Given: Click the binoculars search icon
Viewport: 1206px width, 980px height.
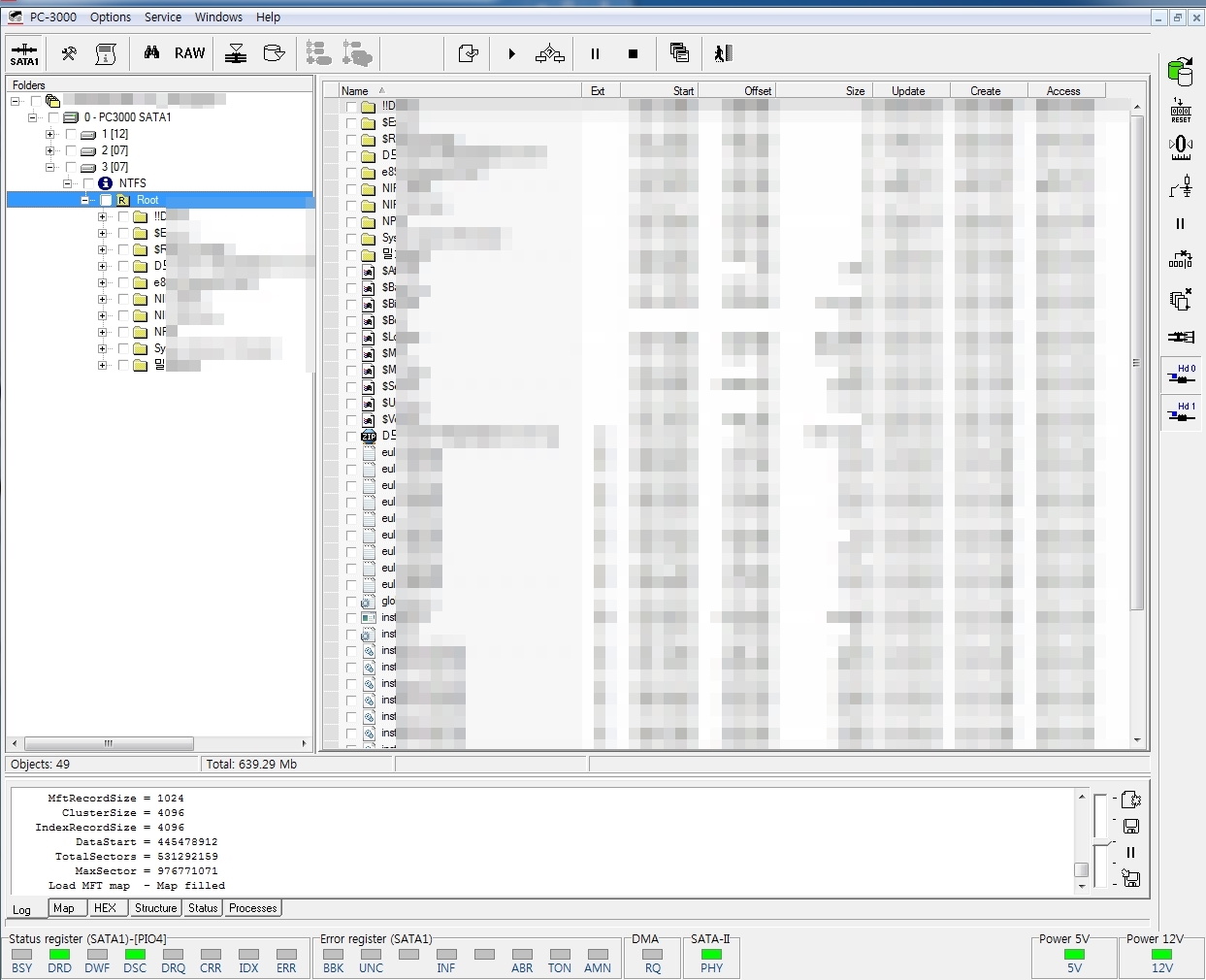Looking at the screenshot, I should click(151, 53).
